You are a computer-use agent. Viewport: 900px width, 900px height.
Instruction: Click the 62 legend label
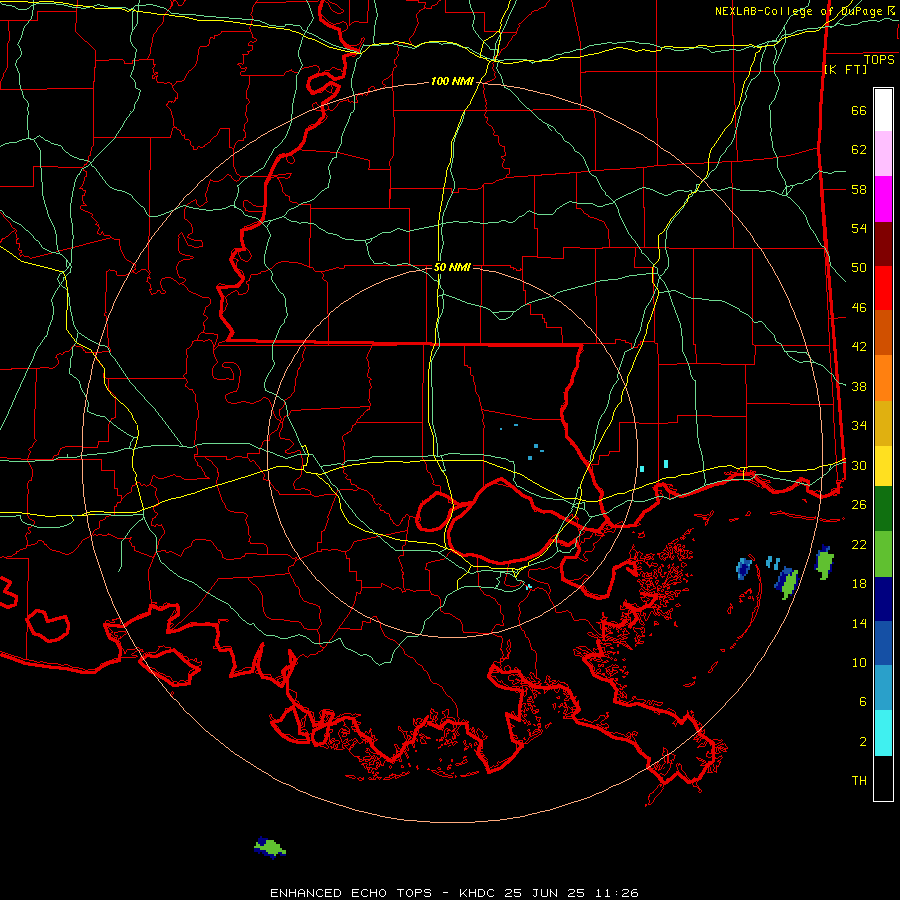pyautogui.click(x=859, y=149)
